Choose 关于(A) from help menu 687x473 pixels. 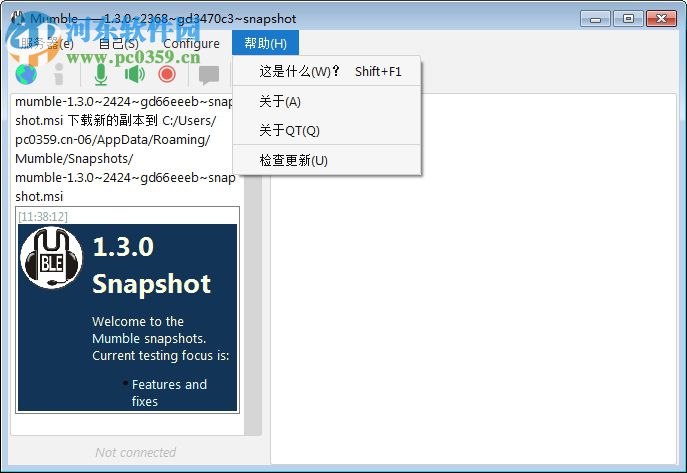tap(326, 102)
